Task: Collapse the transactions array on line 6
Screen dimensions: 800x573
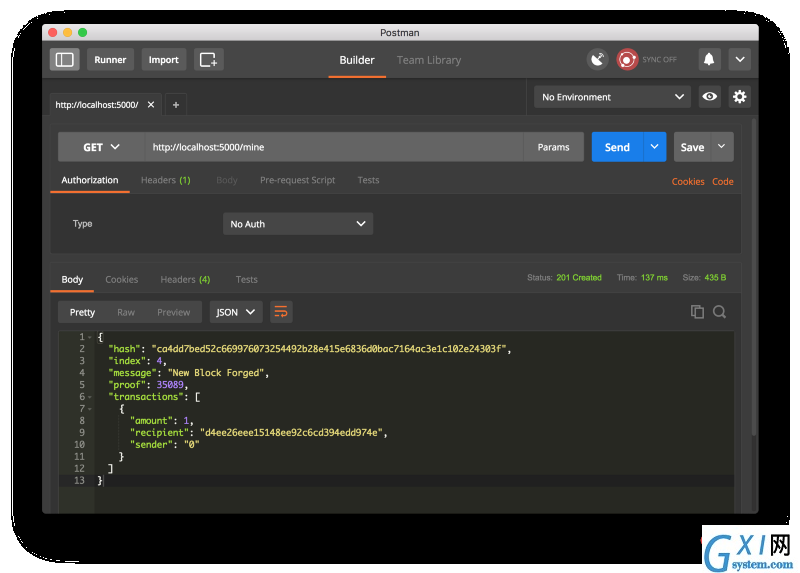Action: click(x=90, y=397)
